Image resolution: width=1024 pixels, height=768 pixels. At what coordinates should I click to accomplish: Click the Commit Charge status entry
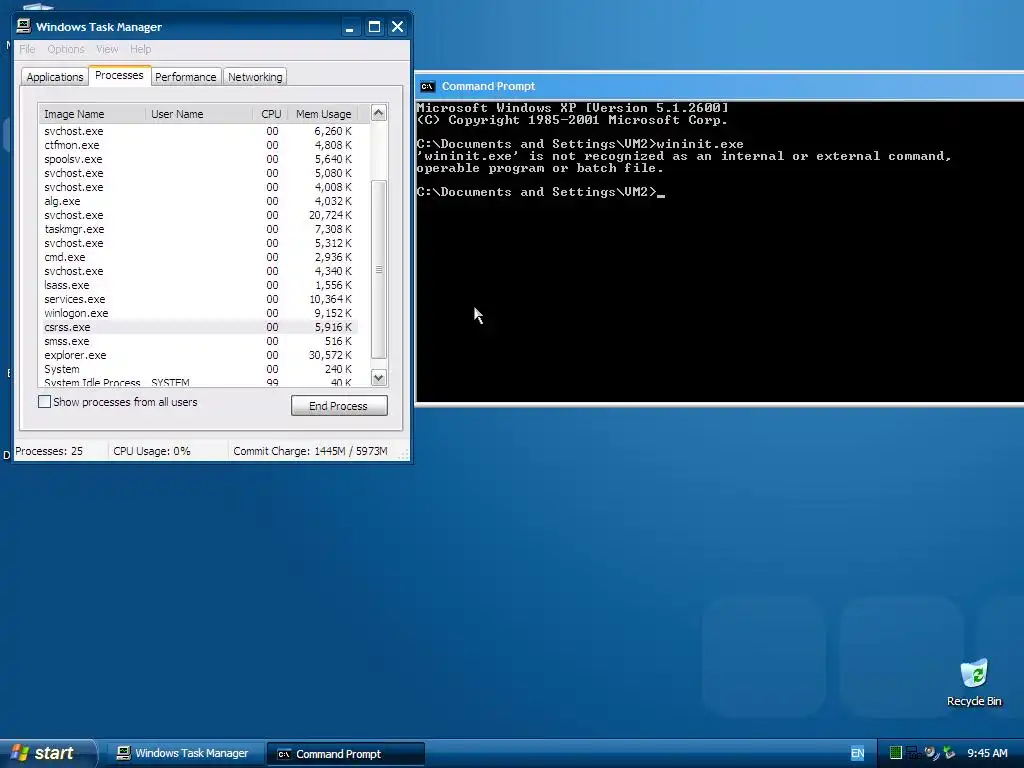pos(310,451)
